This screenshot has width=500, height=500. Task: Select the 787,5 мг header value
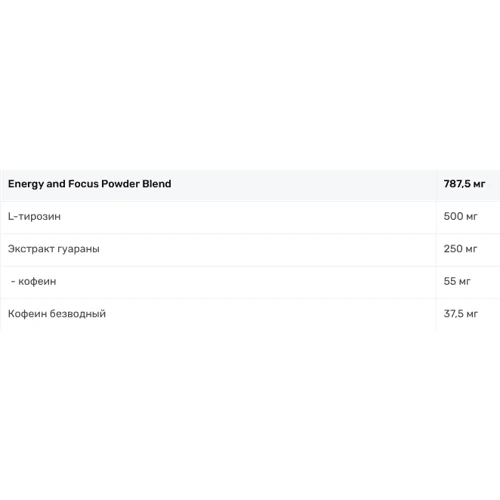click(464, 184)
